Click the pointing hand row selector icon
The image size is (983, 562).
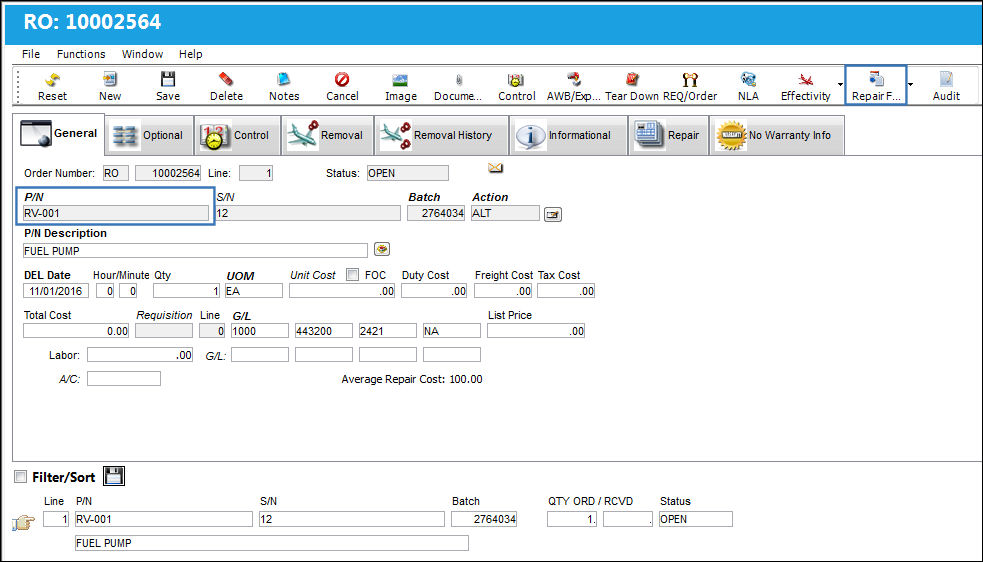pos(24,522)
